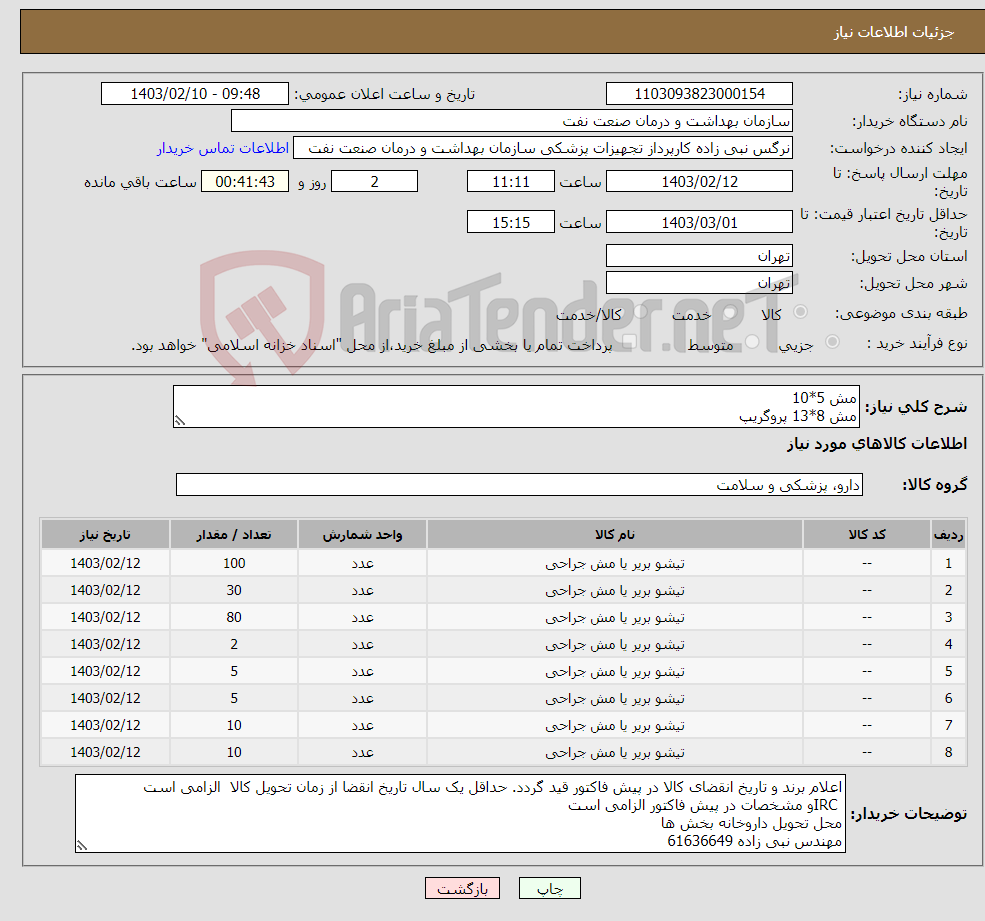Click the تاریخ نیاز column header
This screenshot has height=921, width=985.
pyautogui.click(x=106, y=534)
